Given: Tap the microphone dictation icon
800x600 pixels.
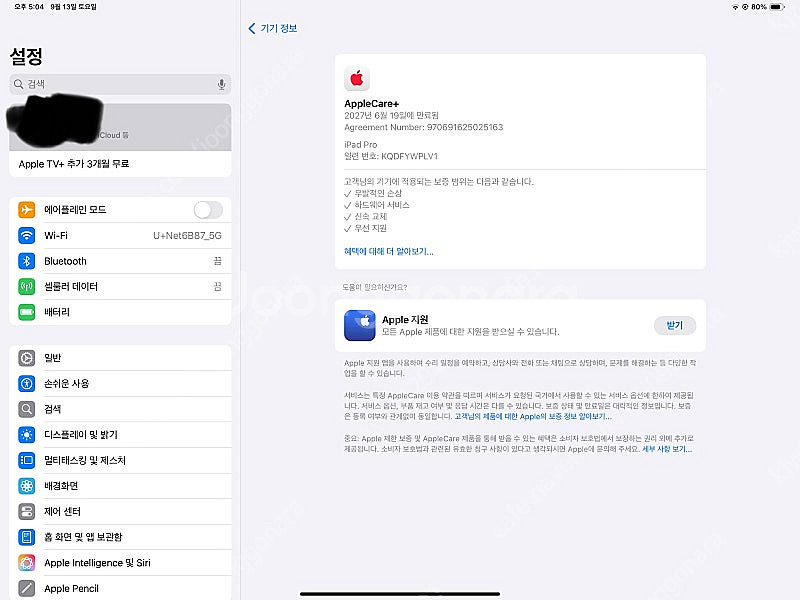Looking at the screenshot, I should 221,84.
